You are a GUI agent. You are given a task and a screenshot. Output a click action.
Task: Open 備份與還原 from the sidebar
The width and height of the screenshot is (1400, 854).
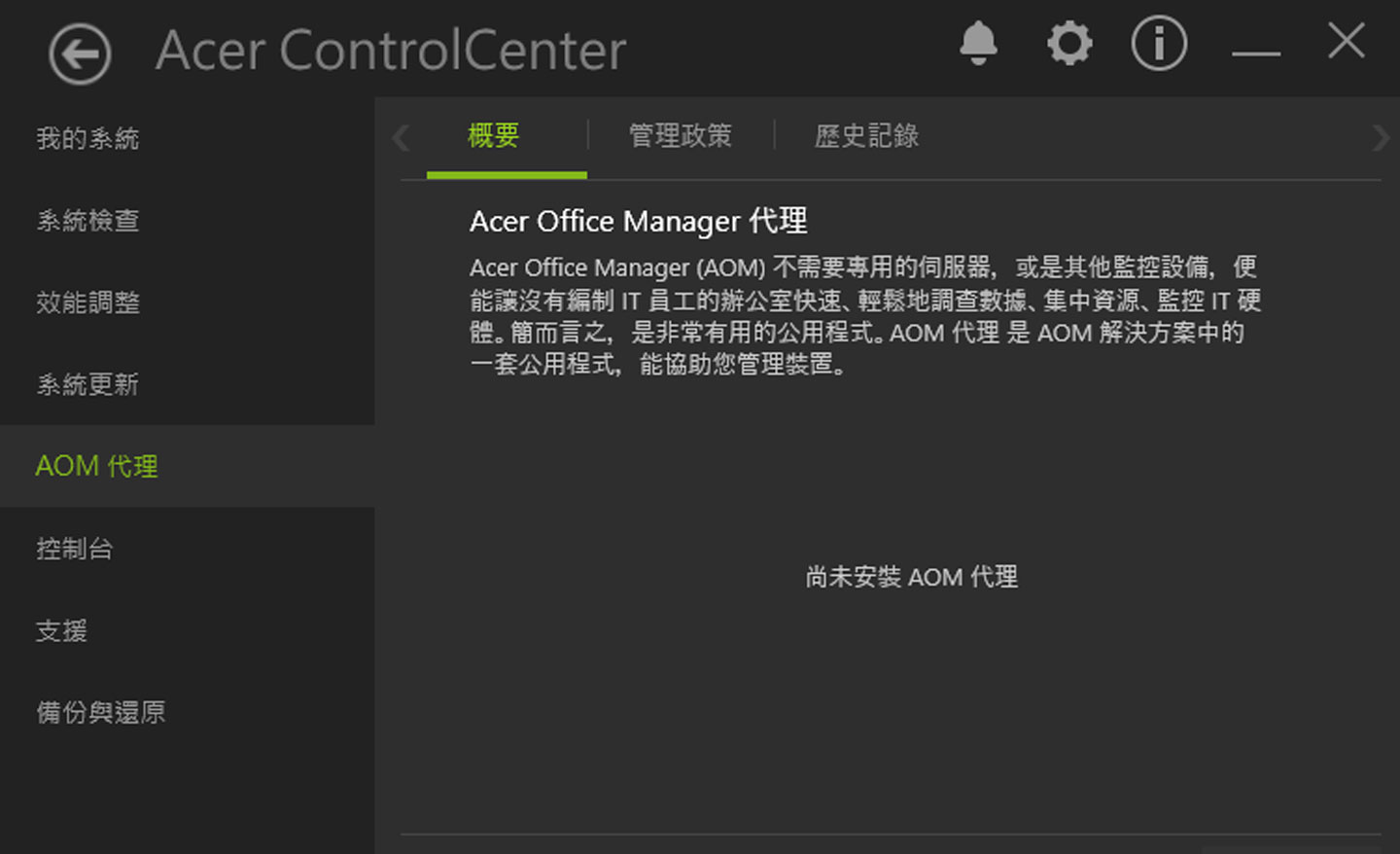click(100, 712)
